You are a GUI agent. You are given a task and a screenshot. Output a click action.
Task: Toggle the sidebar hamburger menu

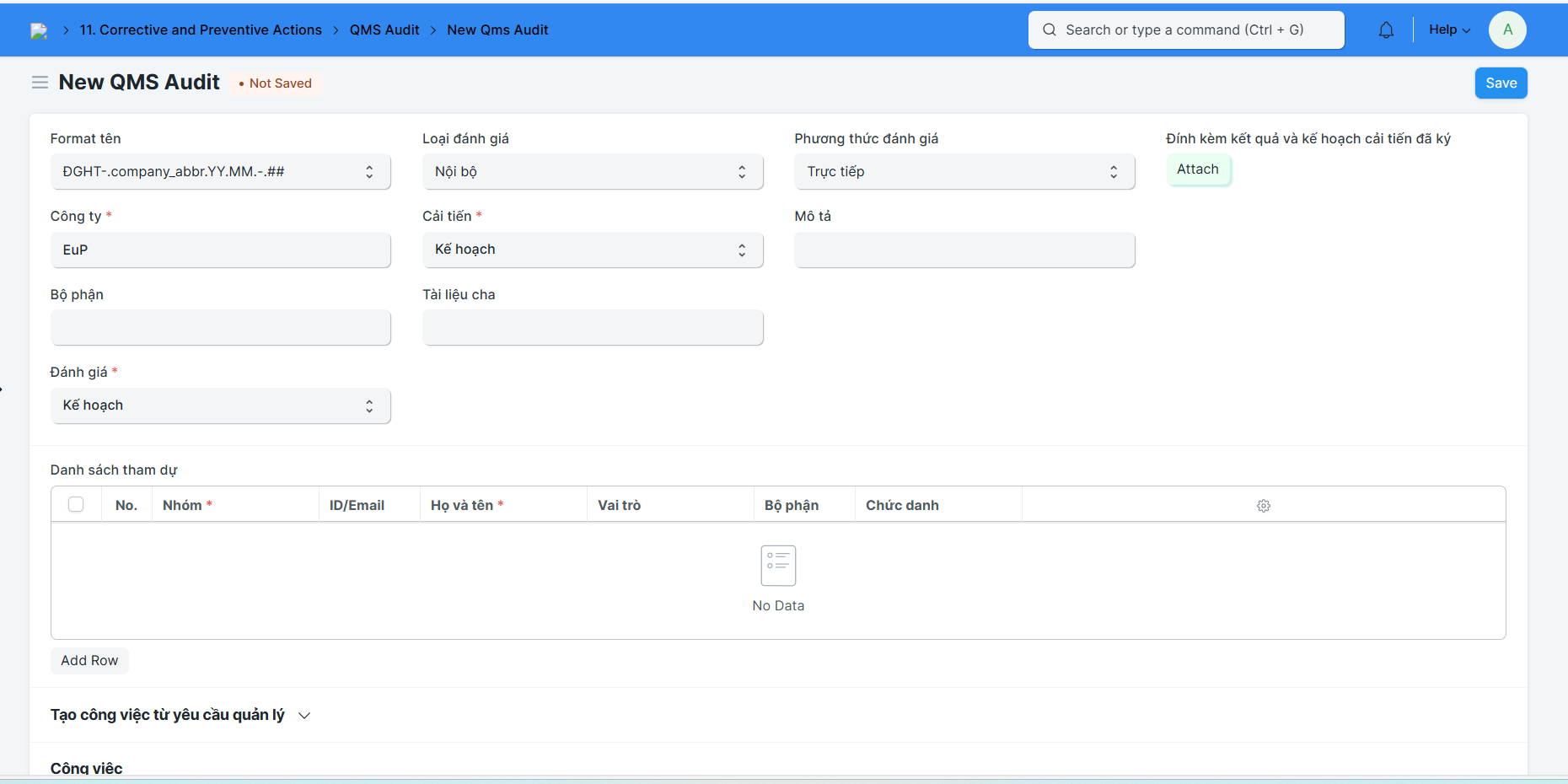click(x=40, y=83)
